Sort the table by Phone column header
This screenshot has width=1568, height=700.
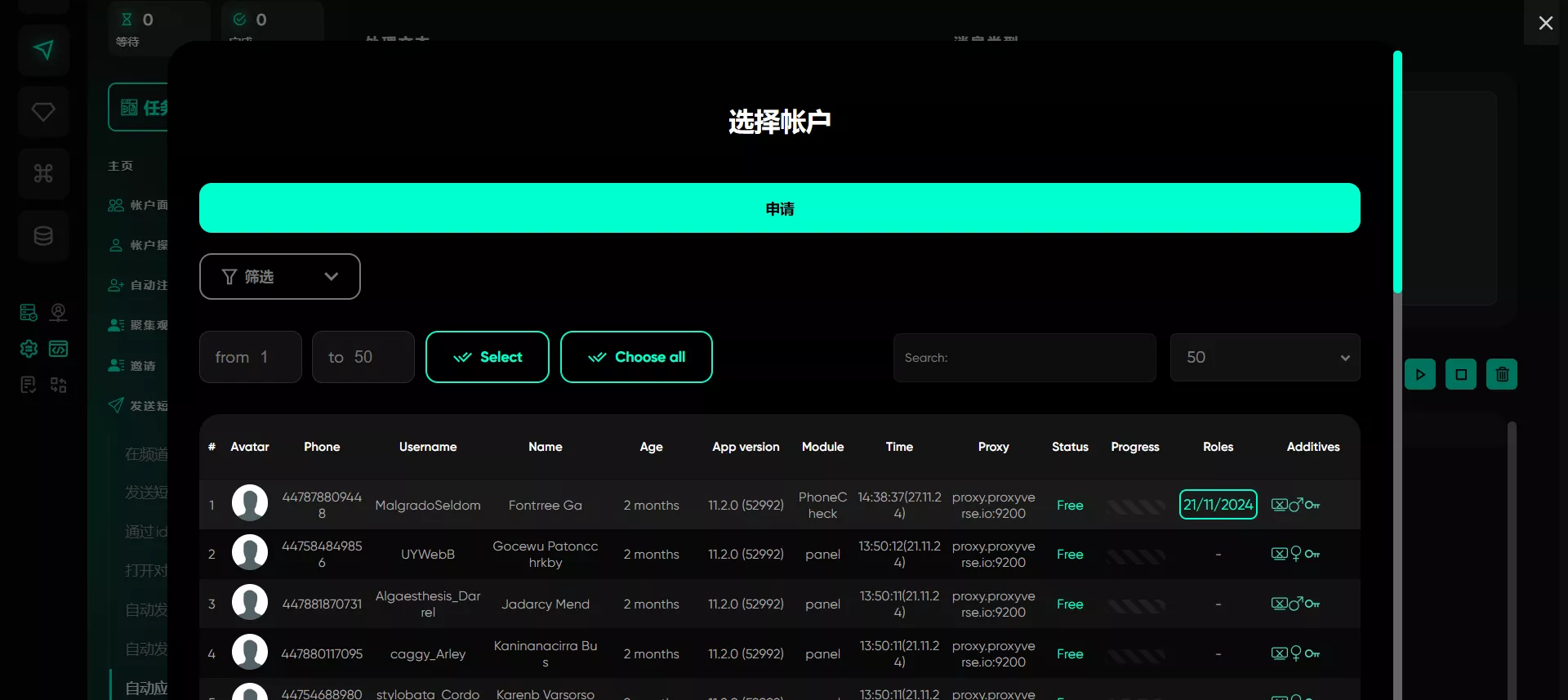point(322,447)
